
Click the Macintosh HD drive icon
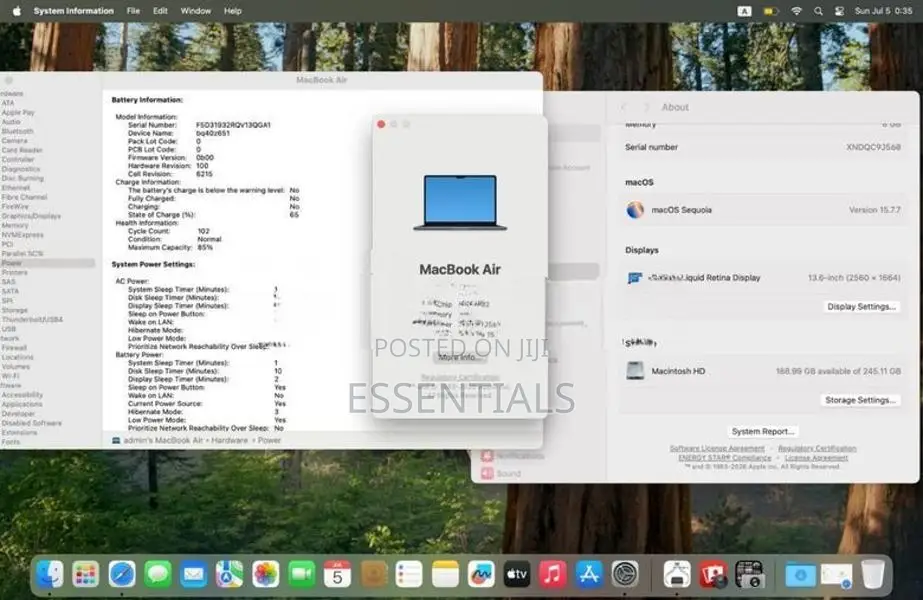point(635,371)
